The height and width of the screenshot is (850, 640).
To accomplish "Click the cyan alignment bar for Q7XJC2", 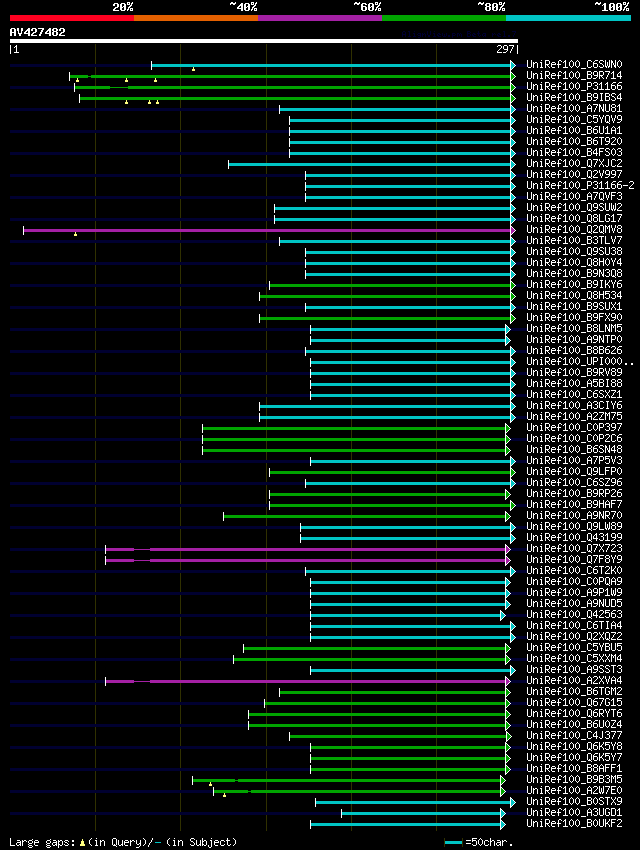I will [372, 164].
